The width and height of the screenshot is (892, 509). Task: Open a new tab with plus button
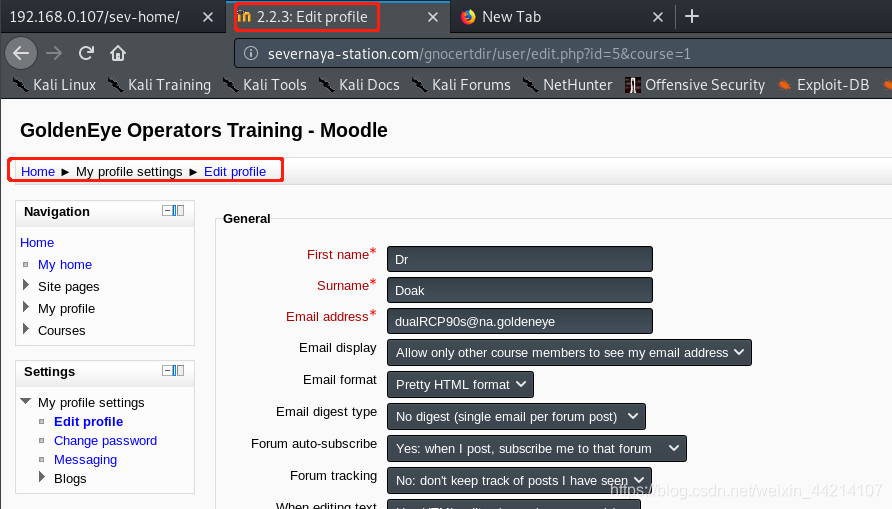pyautogui.click(x=692, y=16)
